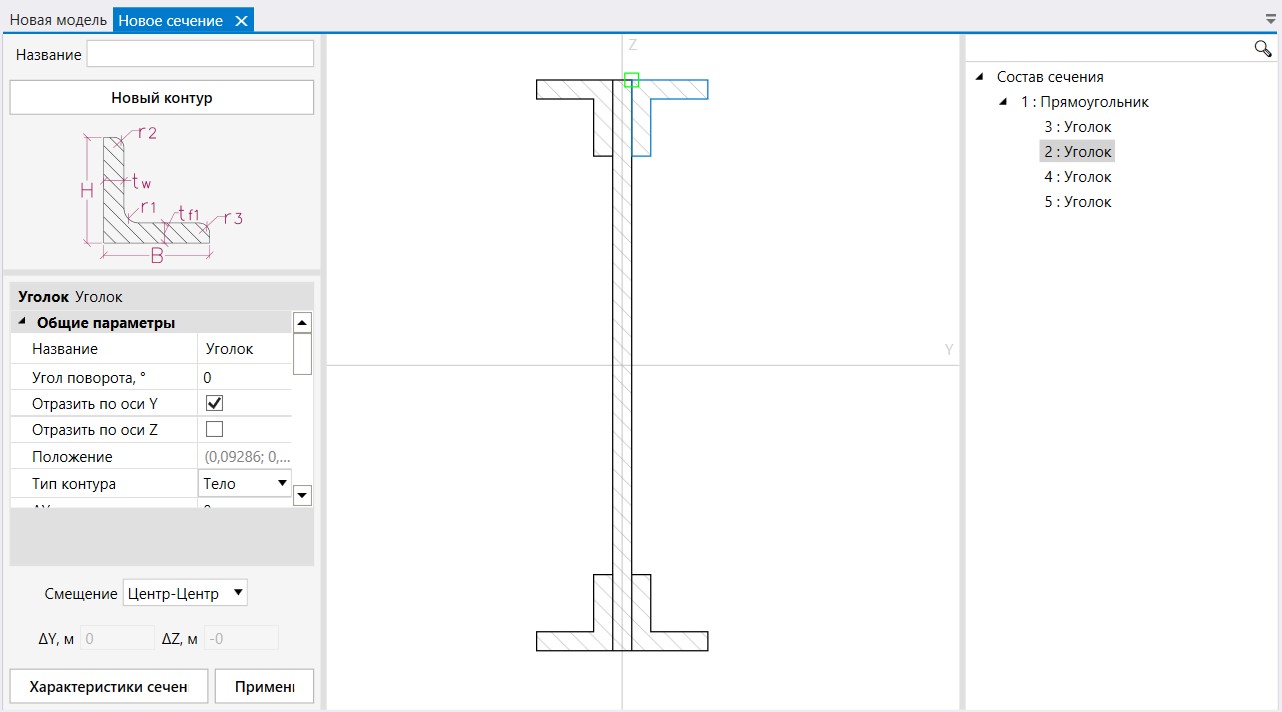The height and width of the screenshot is (712, 1282).
Task: Click the Положение value cell
Action: [x=245, y=457]
